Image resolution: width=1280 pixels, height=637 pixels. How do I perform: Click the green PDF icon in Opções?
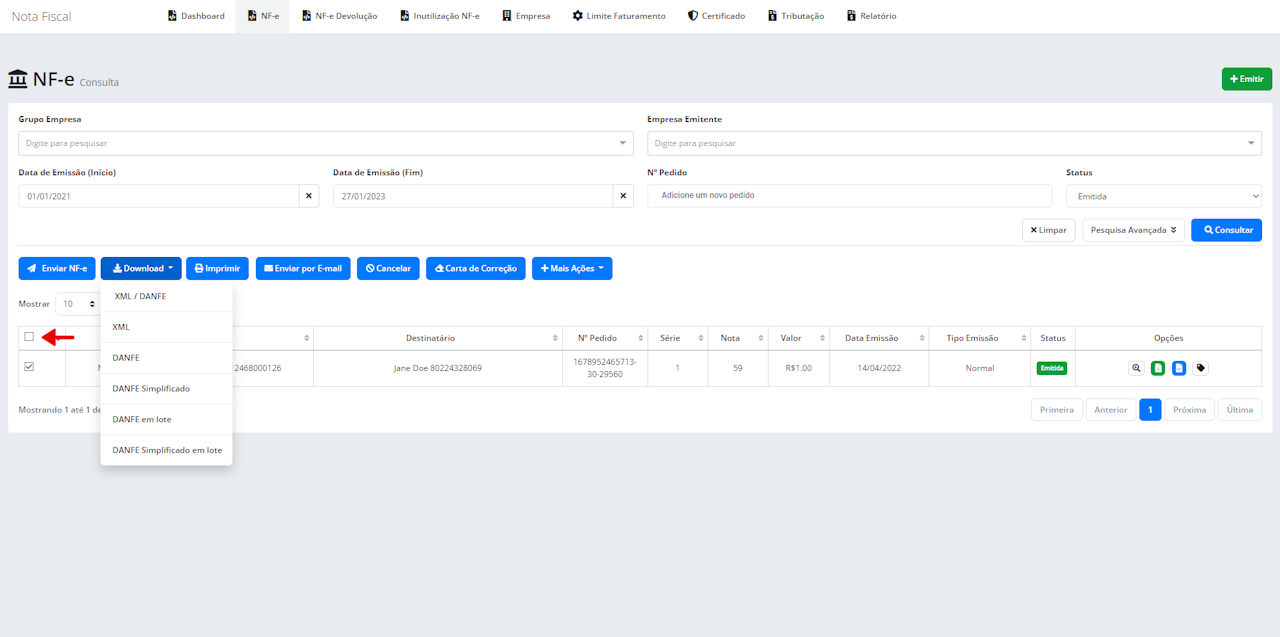point(1158,368)
